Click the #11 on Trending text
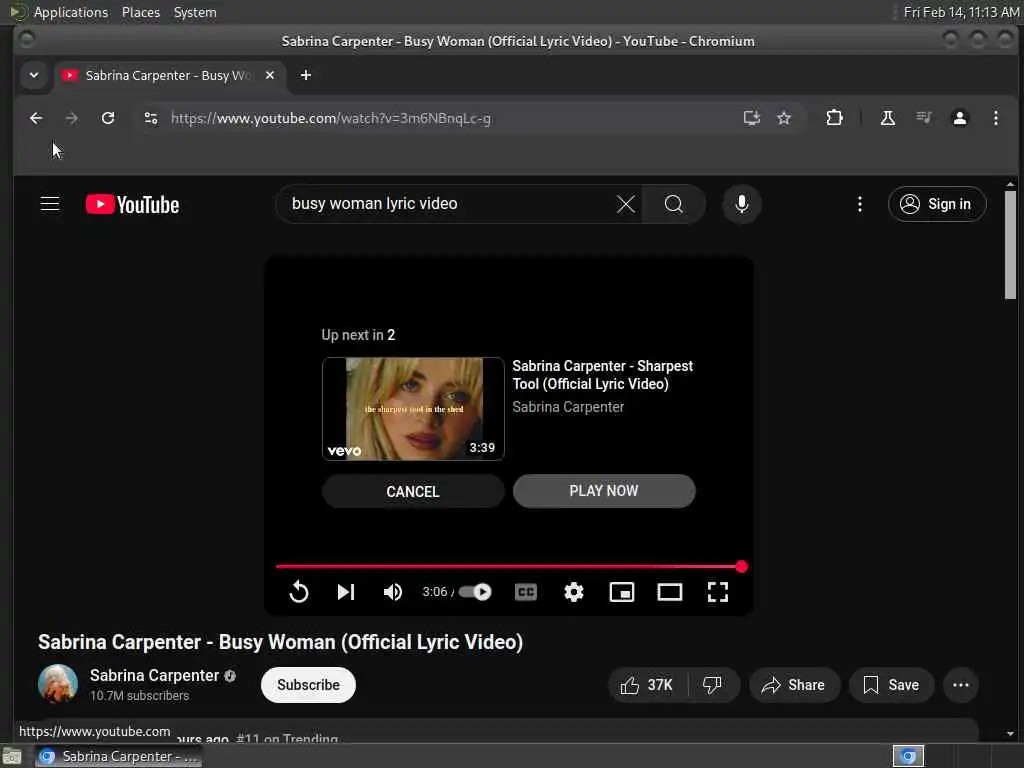Screen dimensions: 1024x768 point(287,739)
